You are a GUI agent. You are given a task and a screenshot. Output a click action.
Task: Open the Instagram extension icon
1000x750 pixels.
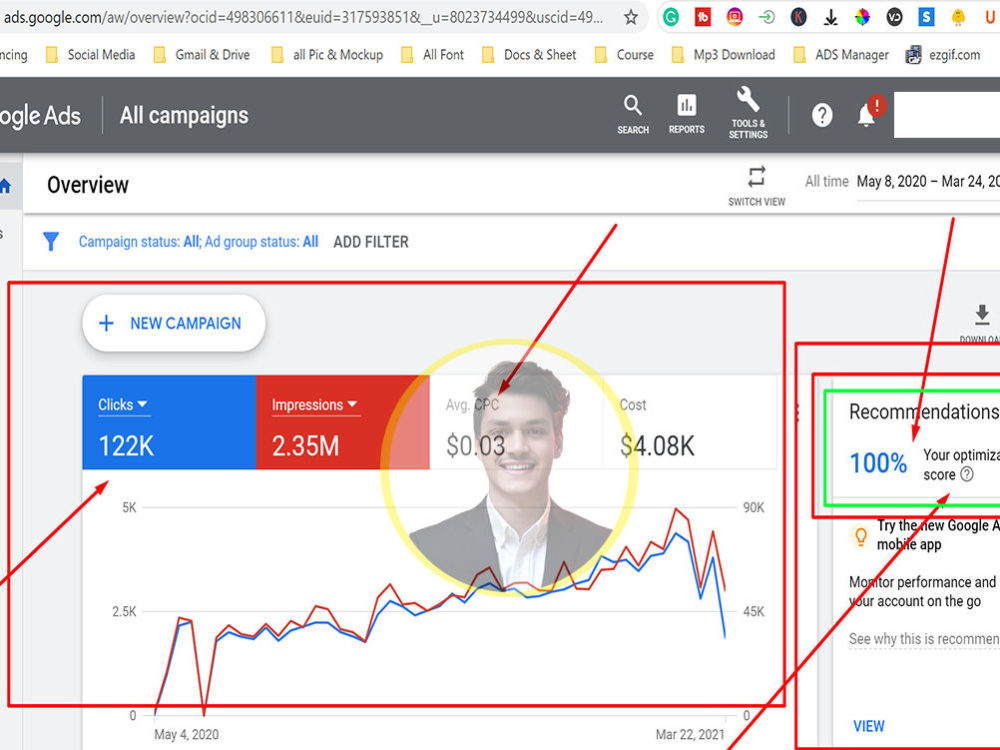click(x=735, y=17)
